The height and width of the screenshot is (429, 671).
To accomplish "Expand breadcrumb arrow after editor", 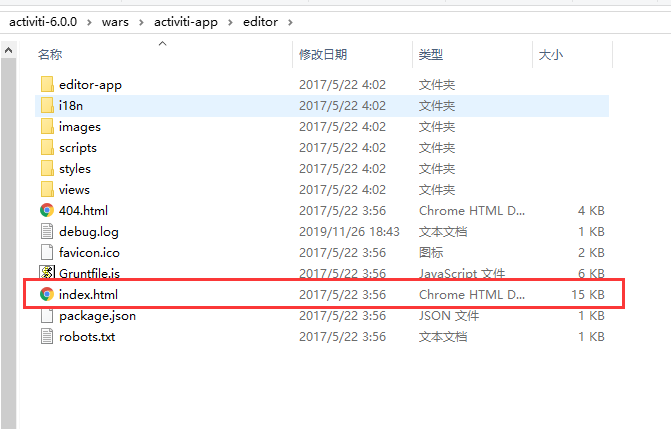I will (290, 22).
